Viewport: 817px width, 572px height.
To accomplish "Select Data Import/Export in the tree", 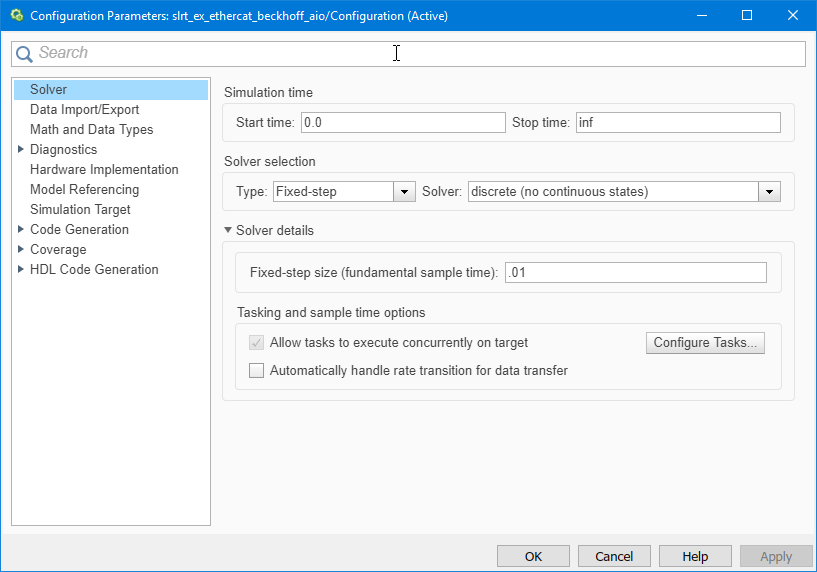I will [x=84, y=110].
